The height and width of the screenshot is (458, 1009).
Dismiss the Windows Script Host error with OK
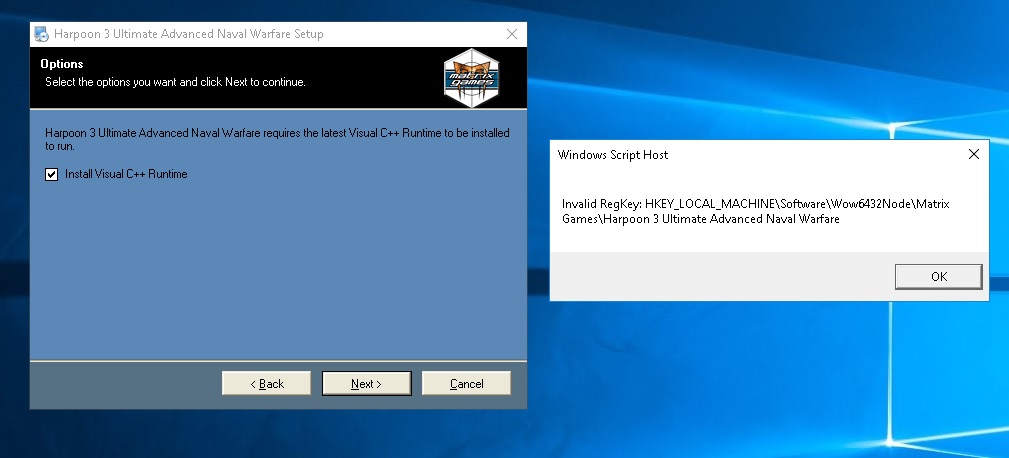tap(939, 277)
